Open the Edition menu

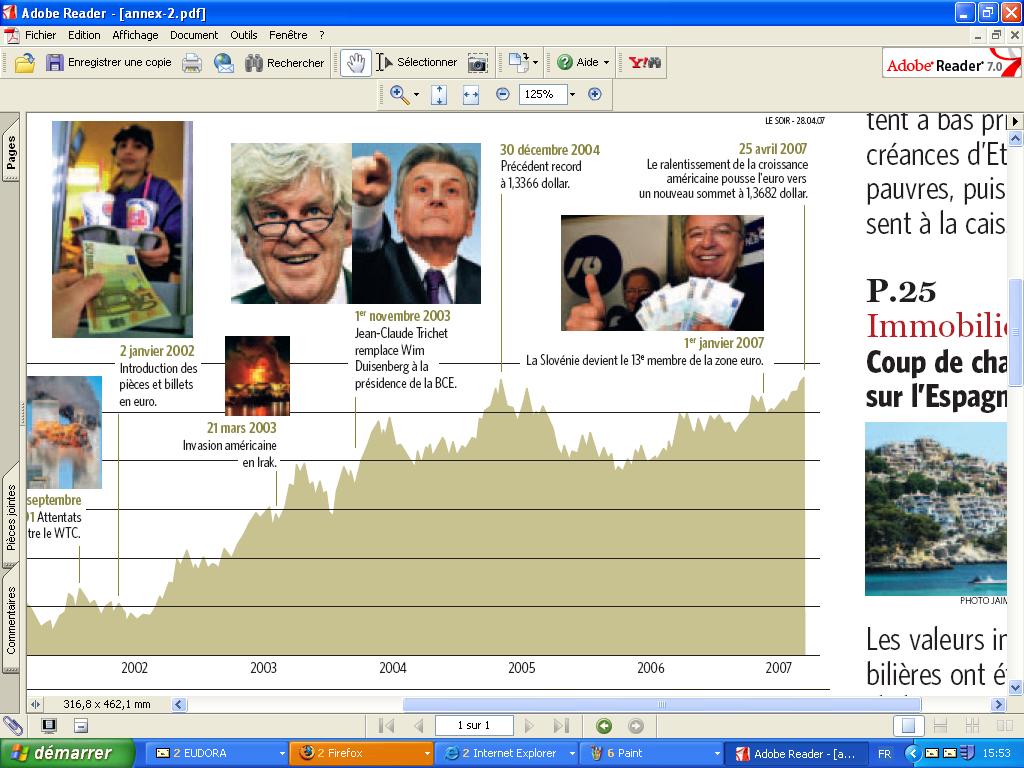84,35
